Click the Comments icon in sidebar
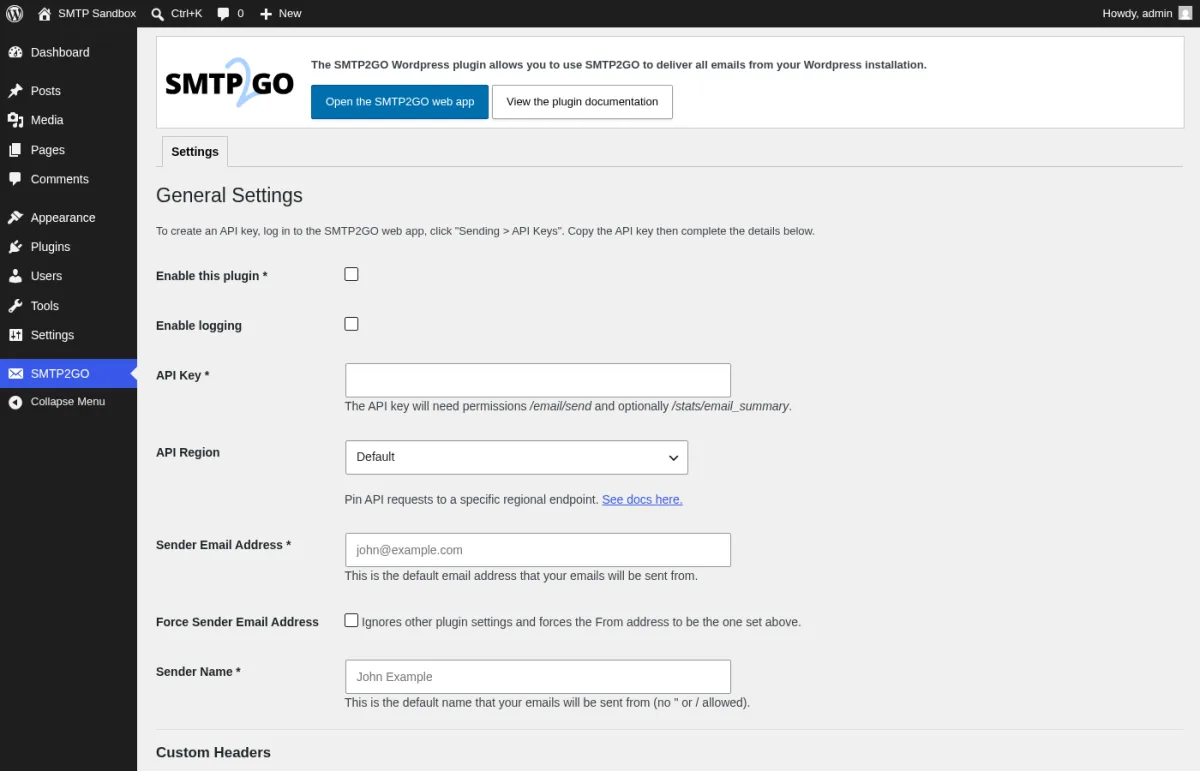Image resolution: width=1200 pixels, height=771 pixels. (15, 179)
